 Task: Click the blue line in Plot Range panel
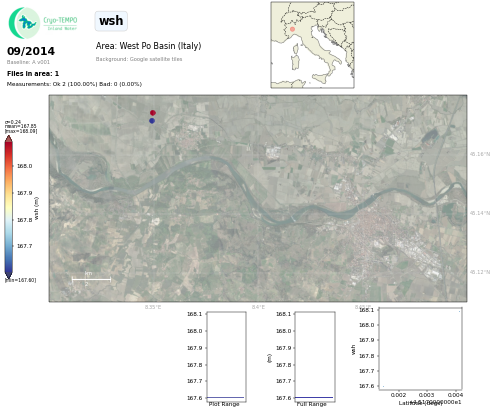click(x=226, y=397)
